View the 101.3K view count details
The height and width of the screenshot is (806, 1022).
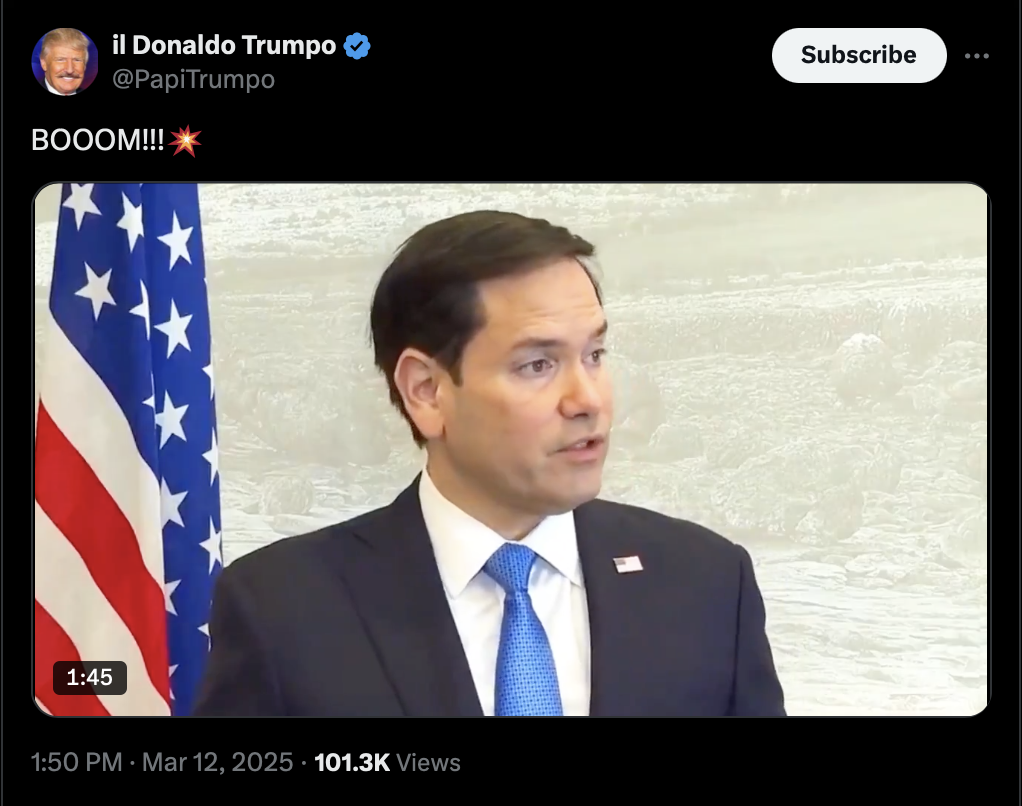click(x=352, y=762)
